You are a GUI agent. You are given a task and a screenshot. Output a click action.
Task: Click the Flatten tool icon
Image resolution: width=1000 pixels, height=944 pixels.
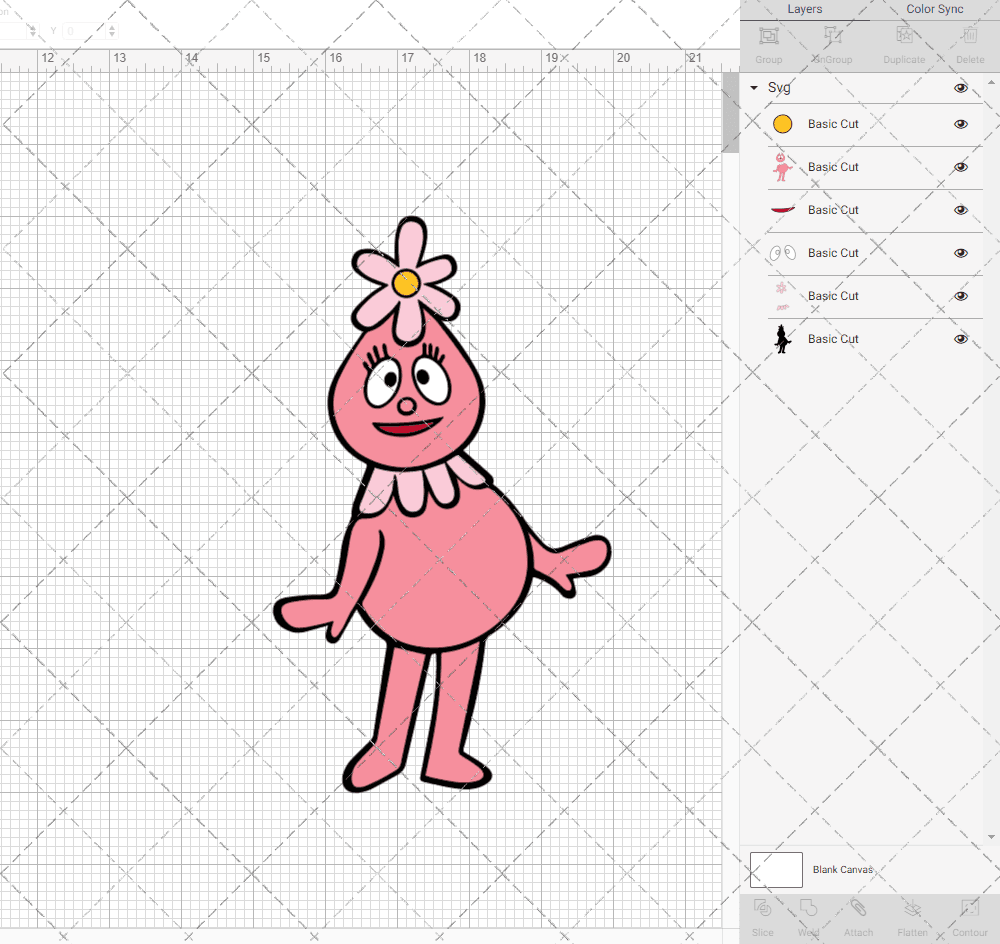coord(913,908)
